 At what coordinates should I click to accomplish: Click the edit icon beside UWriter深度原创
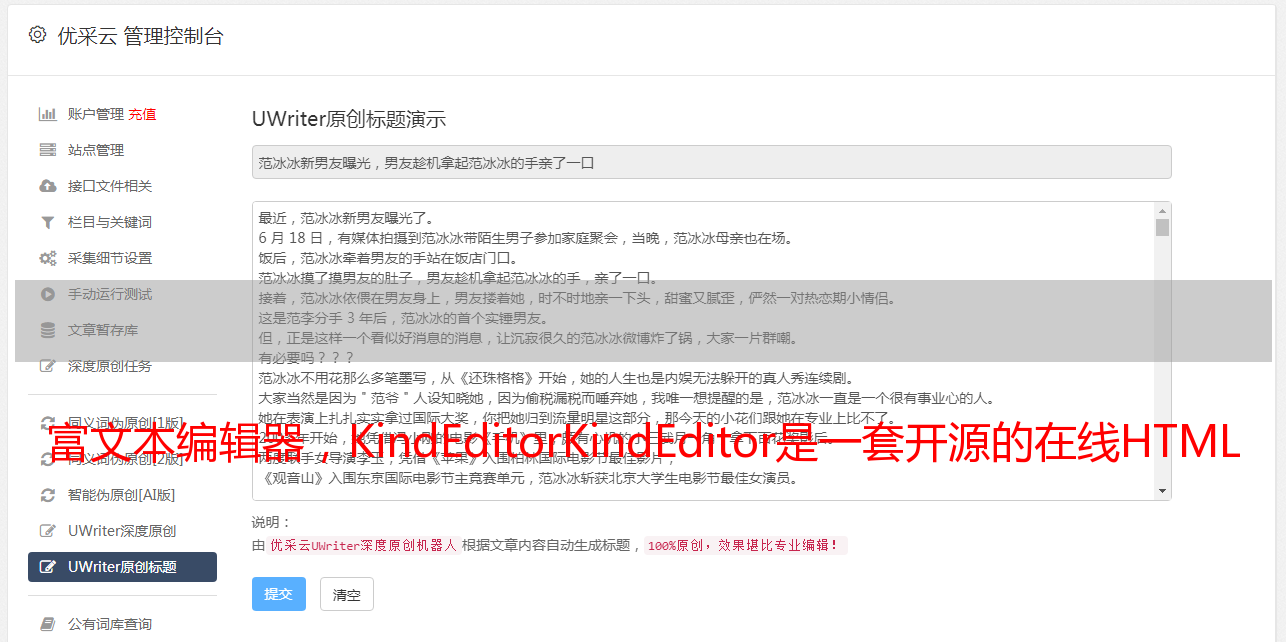[x=47, y=531]
